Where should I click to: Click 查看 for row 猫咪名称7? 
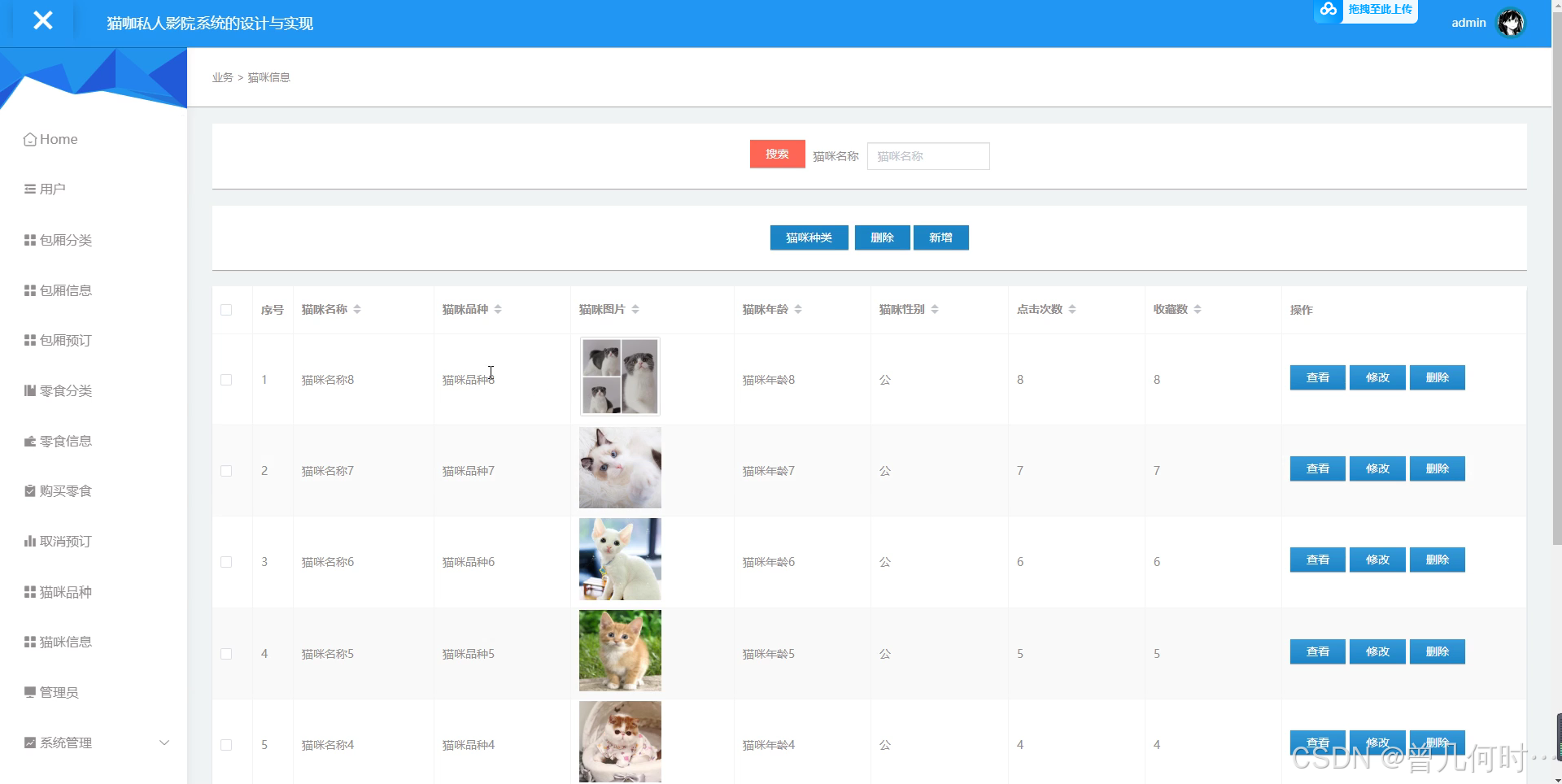point(1317,468)
